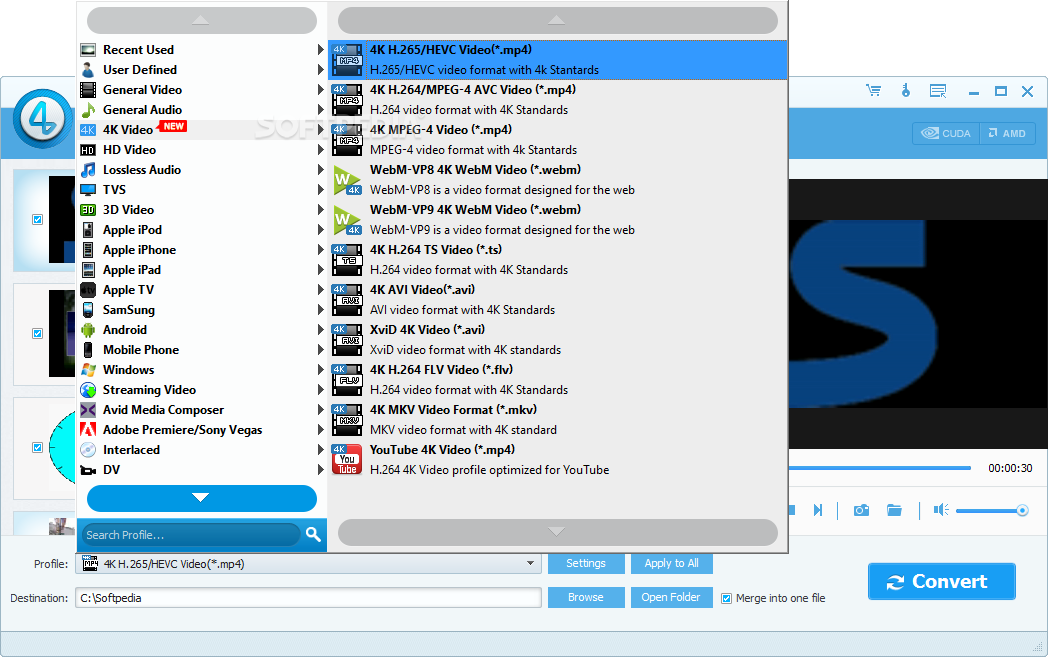The image size is (1048, 657).
Task: Expand the Recent Used submenu arrow
Action: coord(321,49)
